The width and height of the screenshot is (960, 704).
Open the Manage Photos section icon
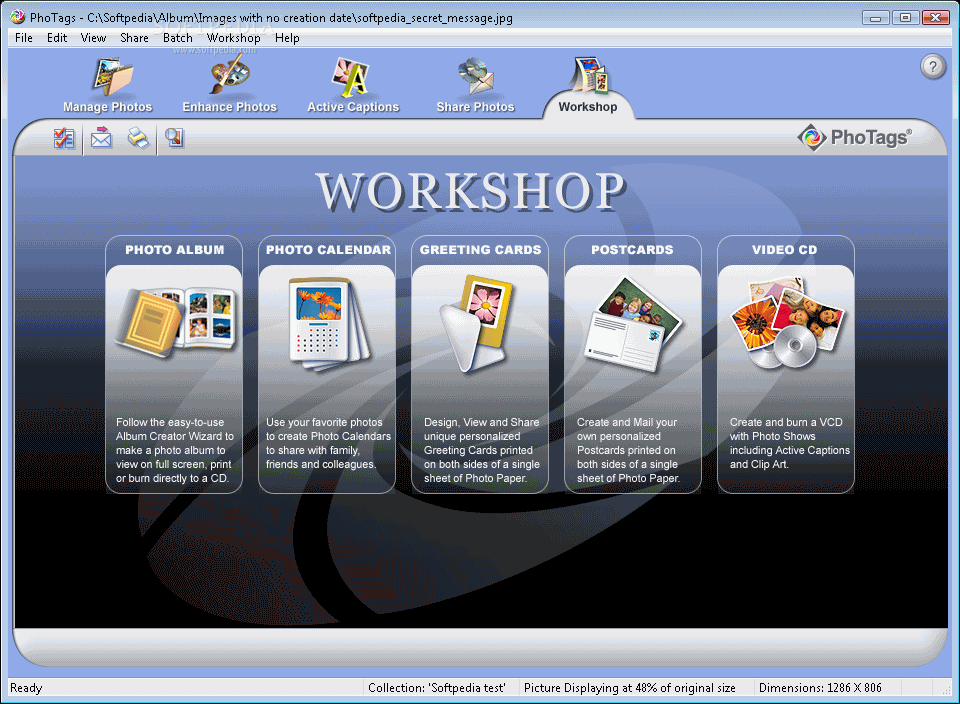coord(113,76)
